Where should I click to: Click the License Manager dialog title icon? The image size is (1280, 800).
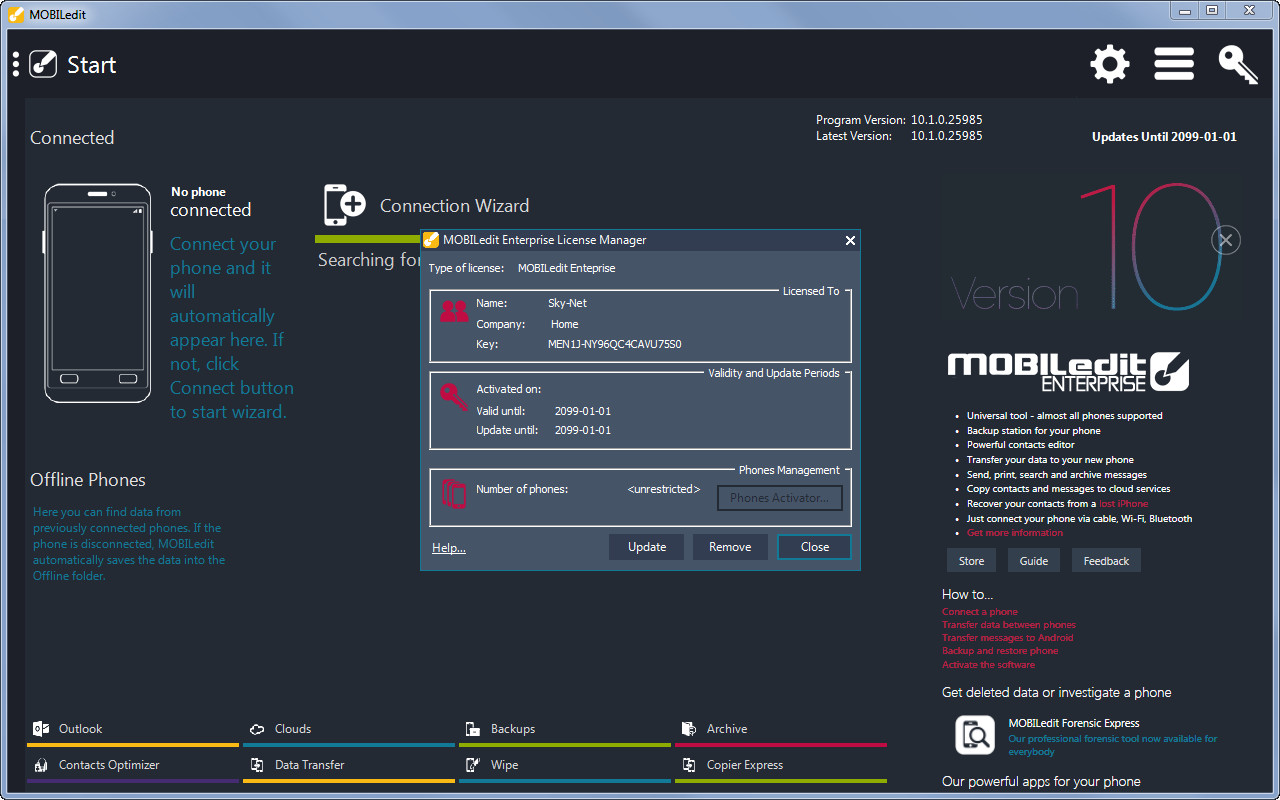point(431,240)
